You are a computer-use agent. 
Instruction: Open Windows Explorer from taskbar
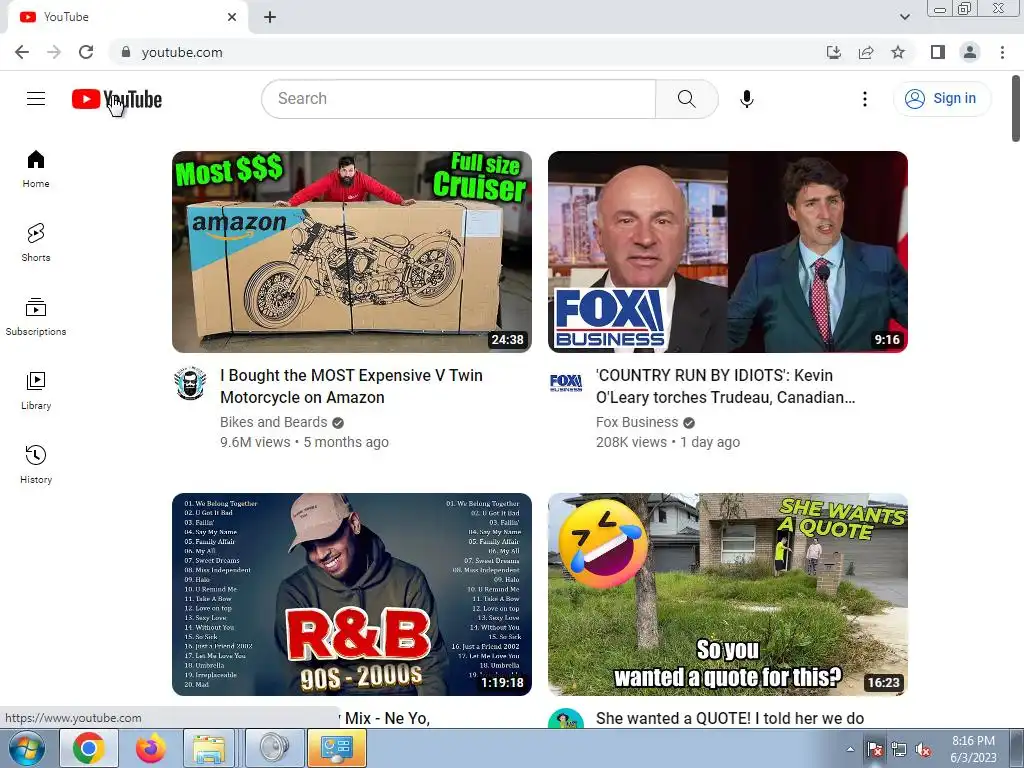pos(209,748)
